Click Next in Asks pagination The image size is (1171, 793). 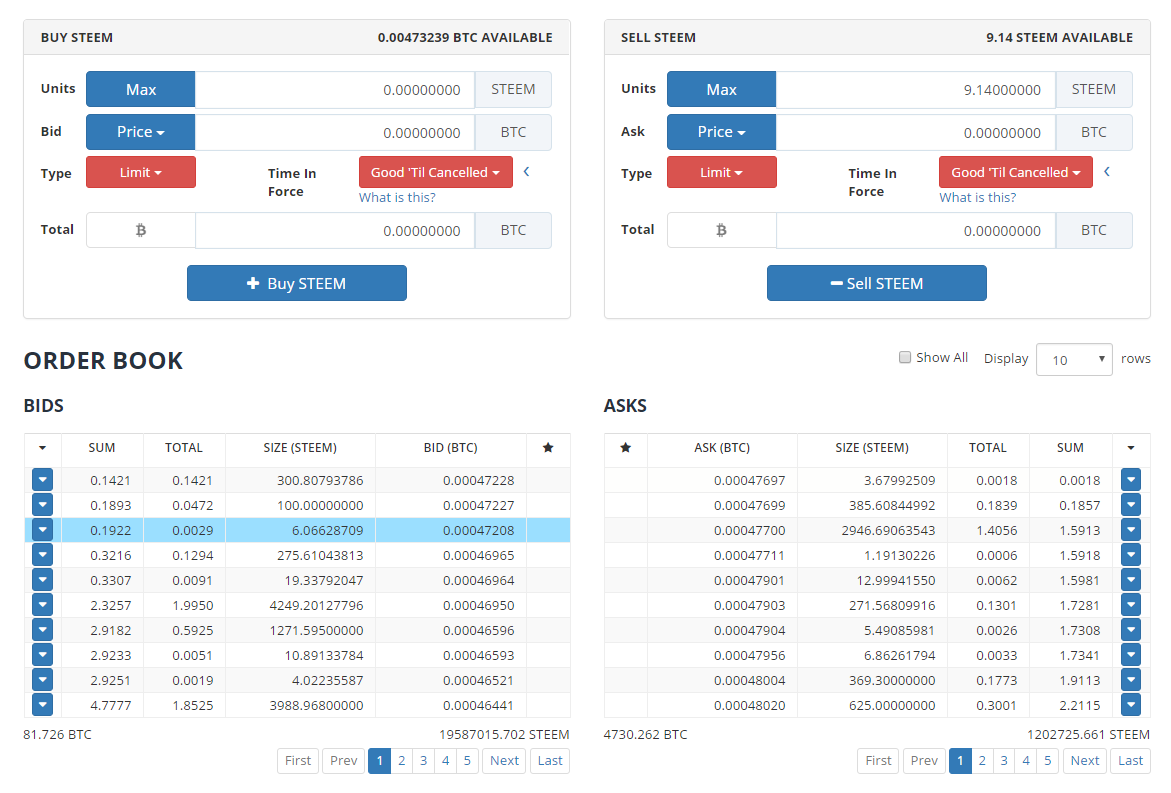click(1084, 760)
